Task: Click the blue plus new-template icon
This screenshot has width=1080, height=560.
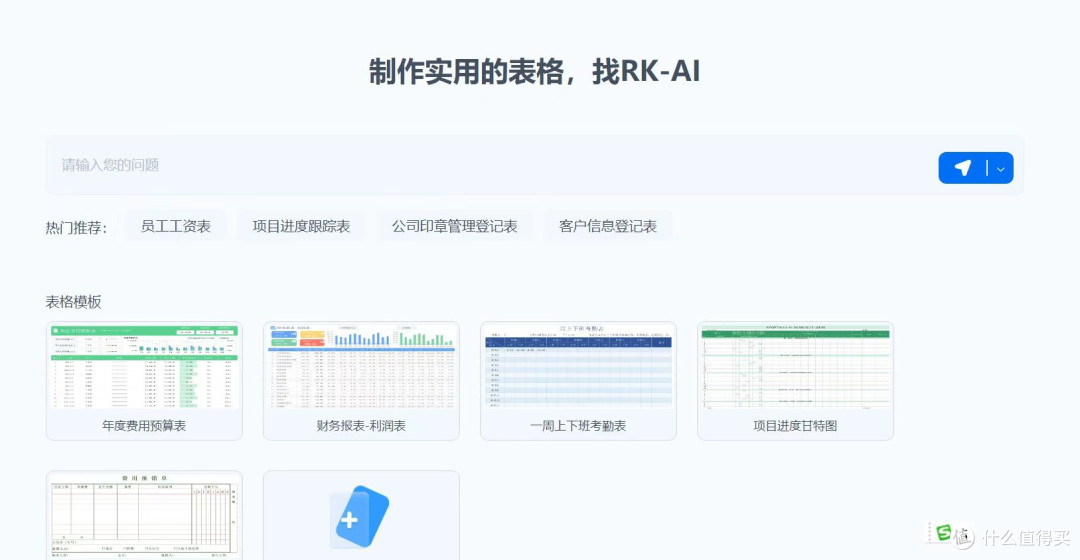Action: [362, 518]
